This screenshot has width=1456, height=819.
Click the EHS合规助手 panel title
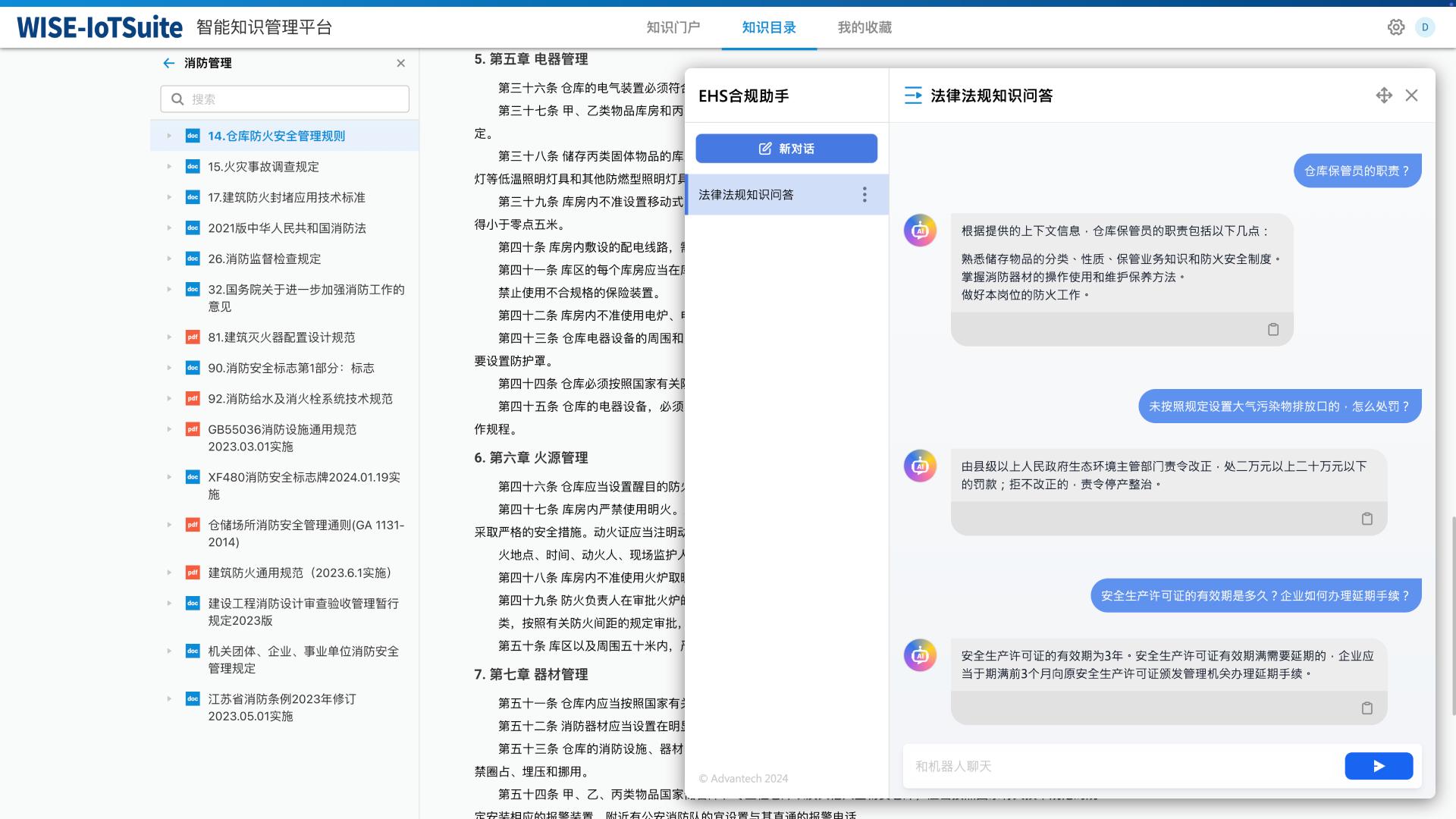744,96
